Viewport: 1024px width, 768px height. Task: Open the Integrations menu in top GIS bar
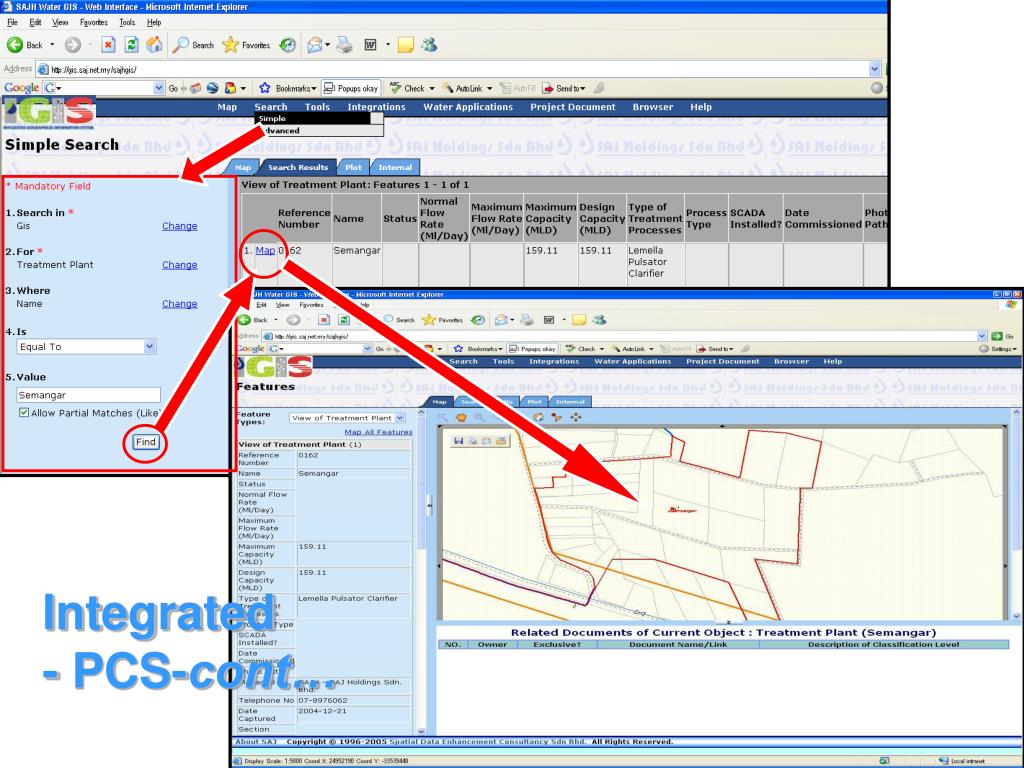pyautogui.click(x=376, y=107)
